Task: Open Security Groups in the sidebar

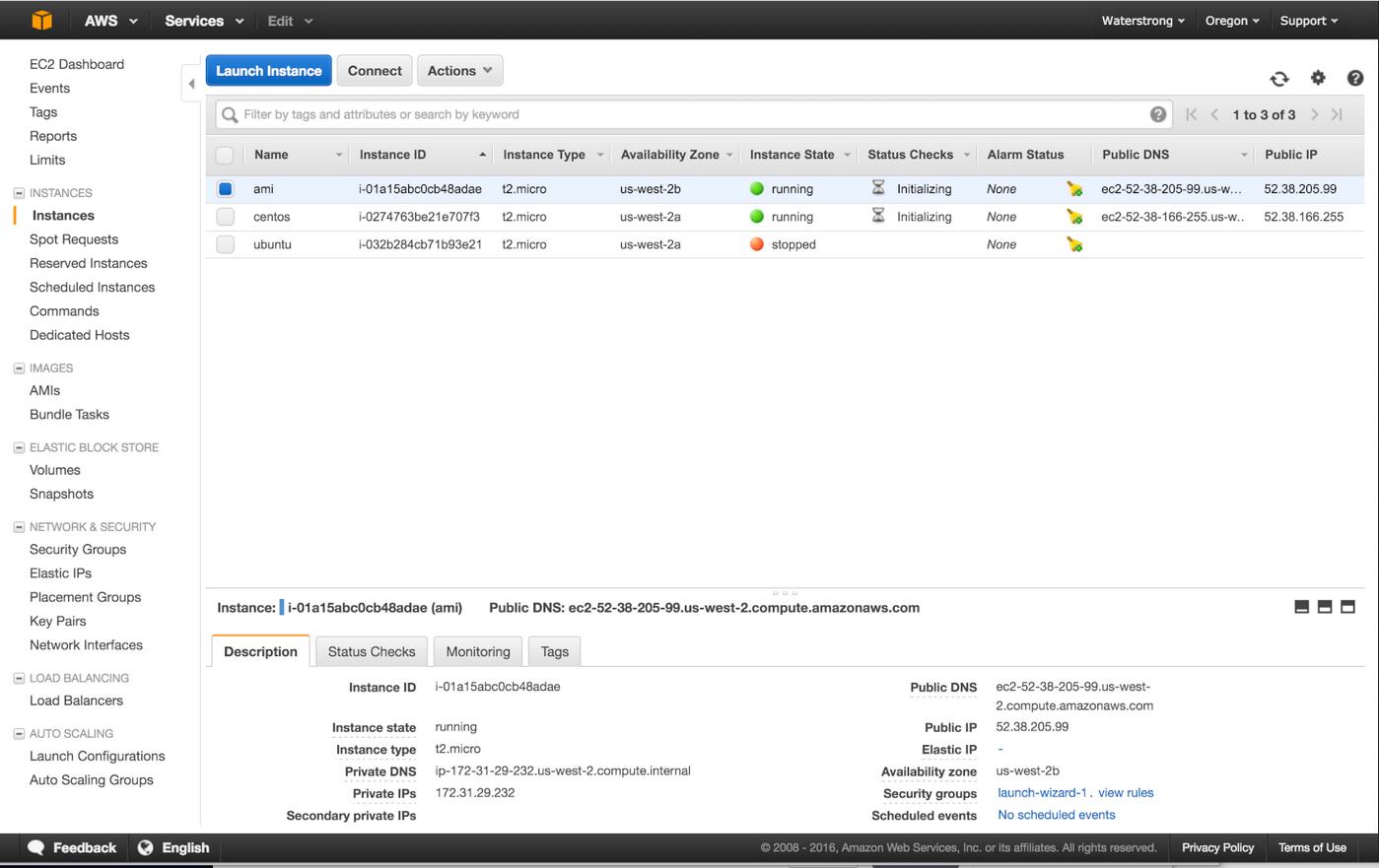Action: (x=78, y=550)
